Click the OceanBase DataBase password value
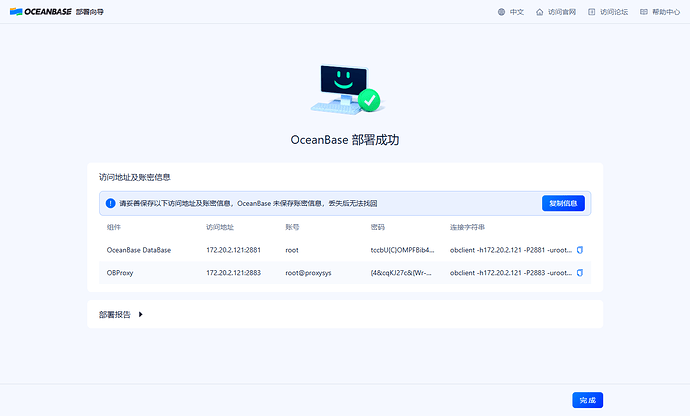This screenshot has width=690, height=416. tap(402, 250)
